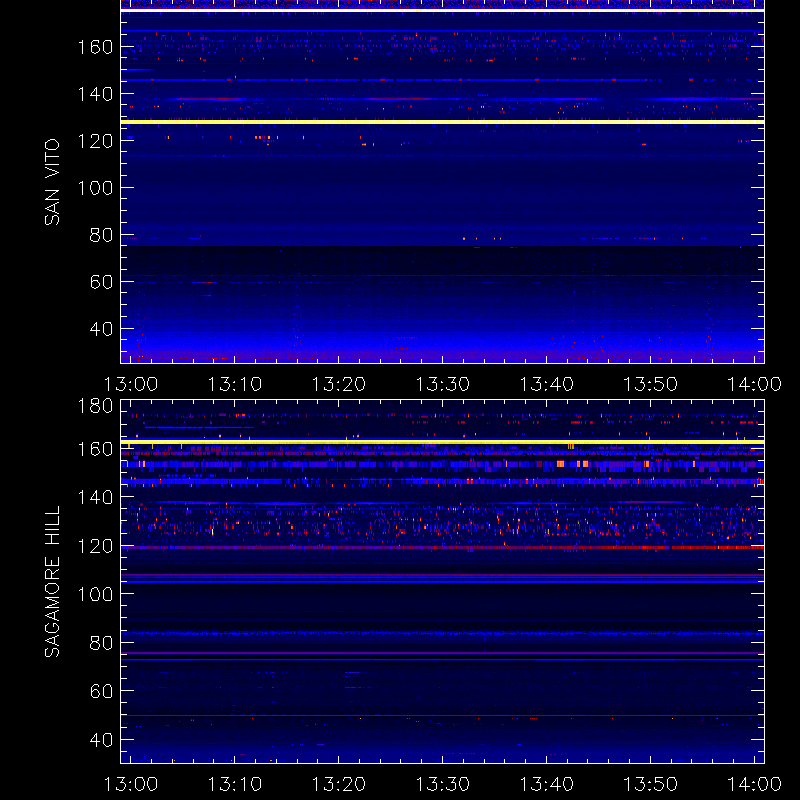Select the 160 tick label on SAN VITO axis
This screenshot has height=800, width=800.
click(95, 47)
